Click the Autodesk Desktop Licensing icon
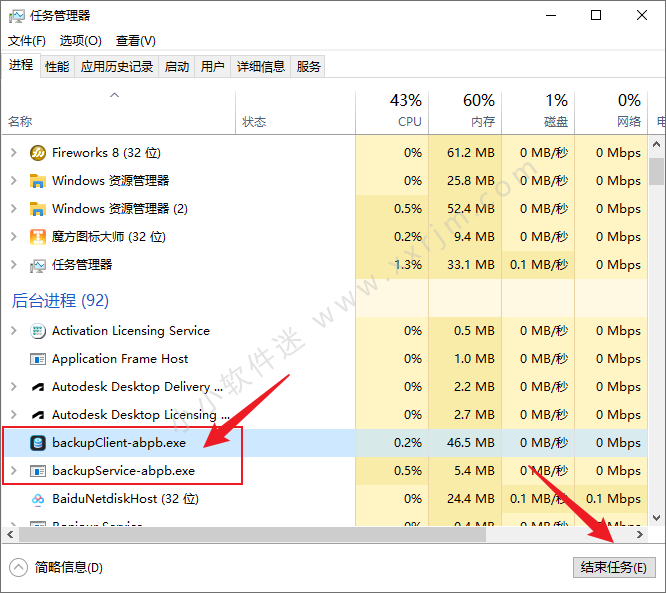 (38, 415)
